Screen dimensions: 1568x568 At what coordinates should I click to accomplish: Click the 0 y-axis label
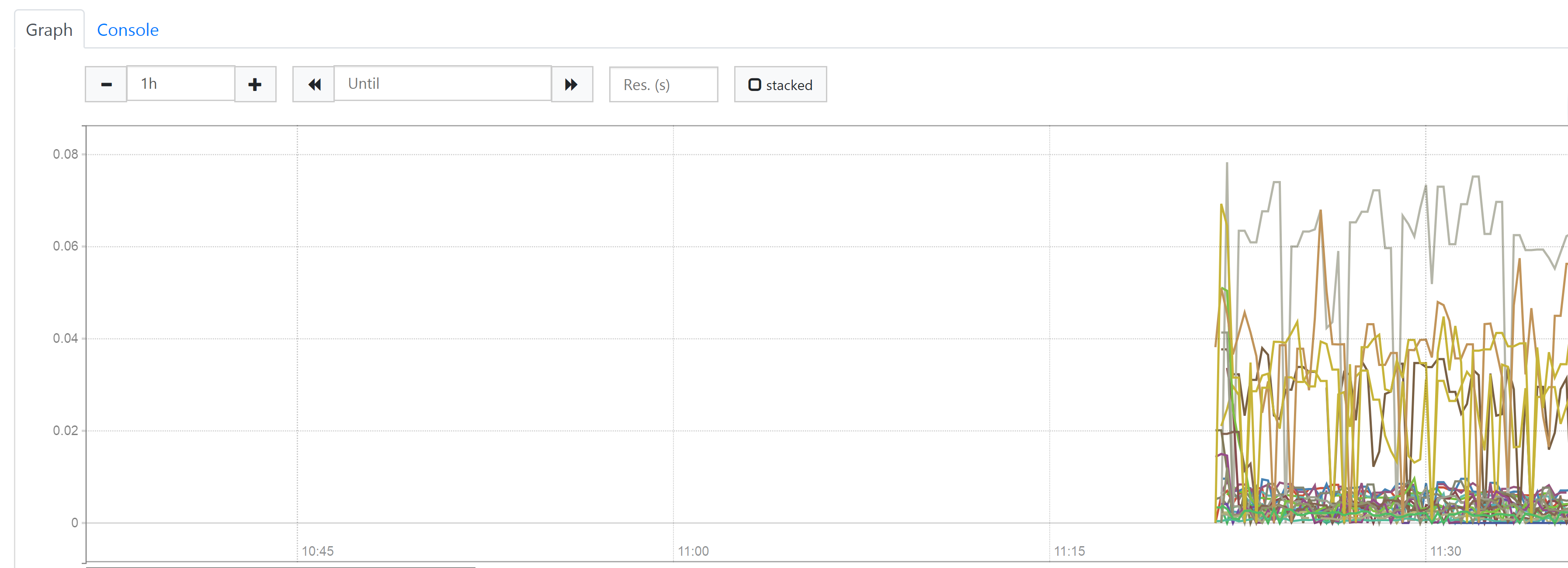[x=74, y=523]
